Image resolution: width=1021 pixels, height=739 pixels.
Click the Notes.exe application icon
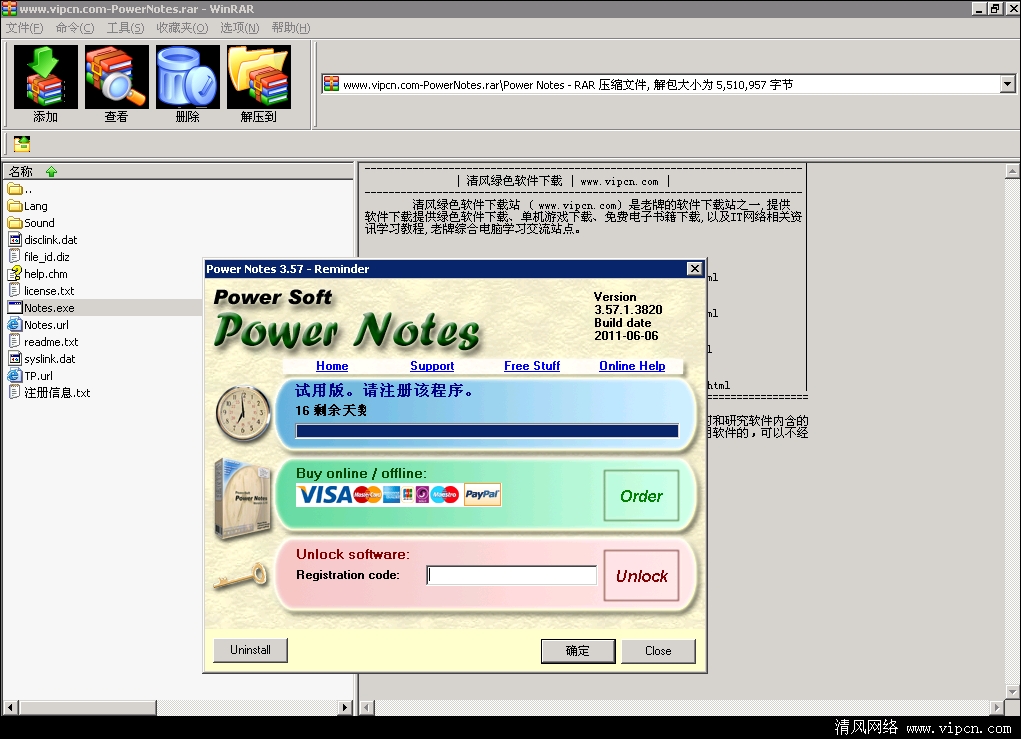(x=15, y=307)
